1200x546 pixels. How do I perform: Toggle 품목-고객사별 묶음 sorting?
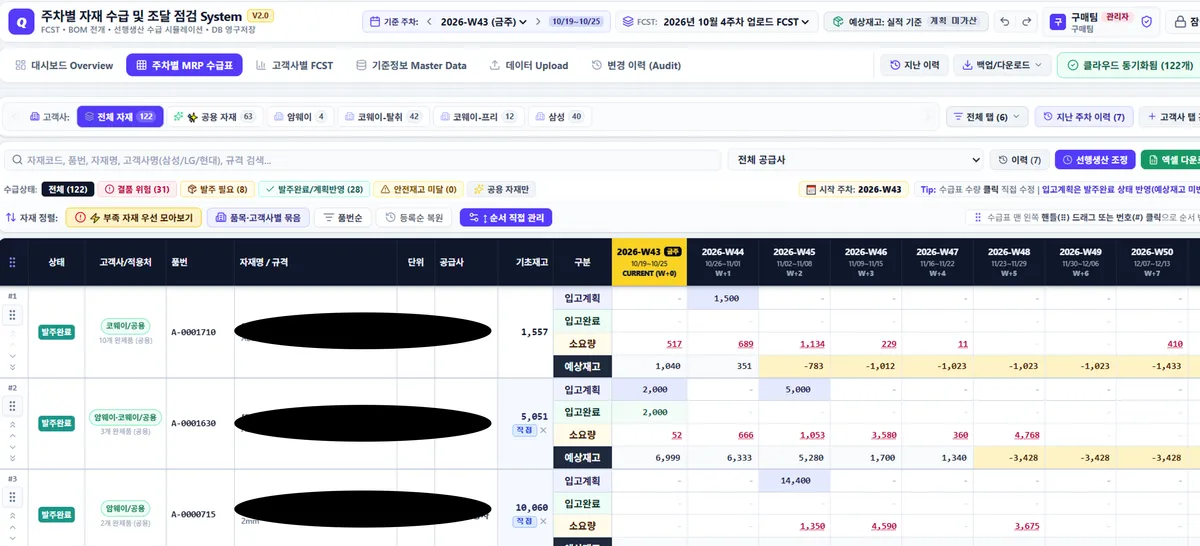[258, 217]
